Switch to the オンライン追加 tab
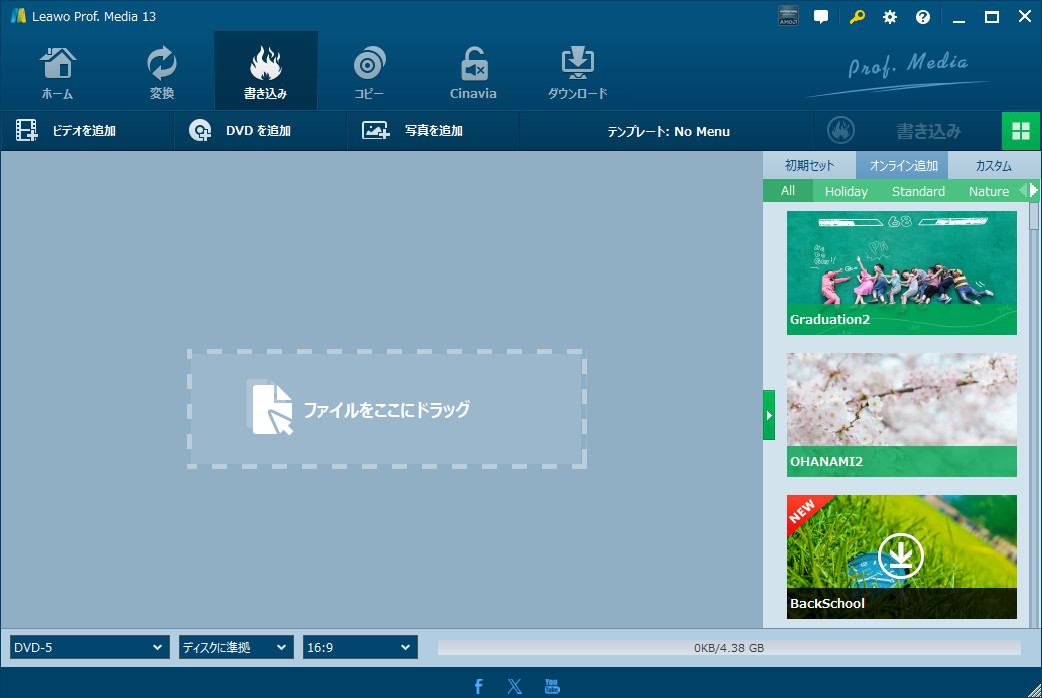This screenshot has width=1042, height=698. click(x=902, y=166)
